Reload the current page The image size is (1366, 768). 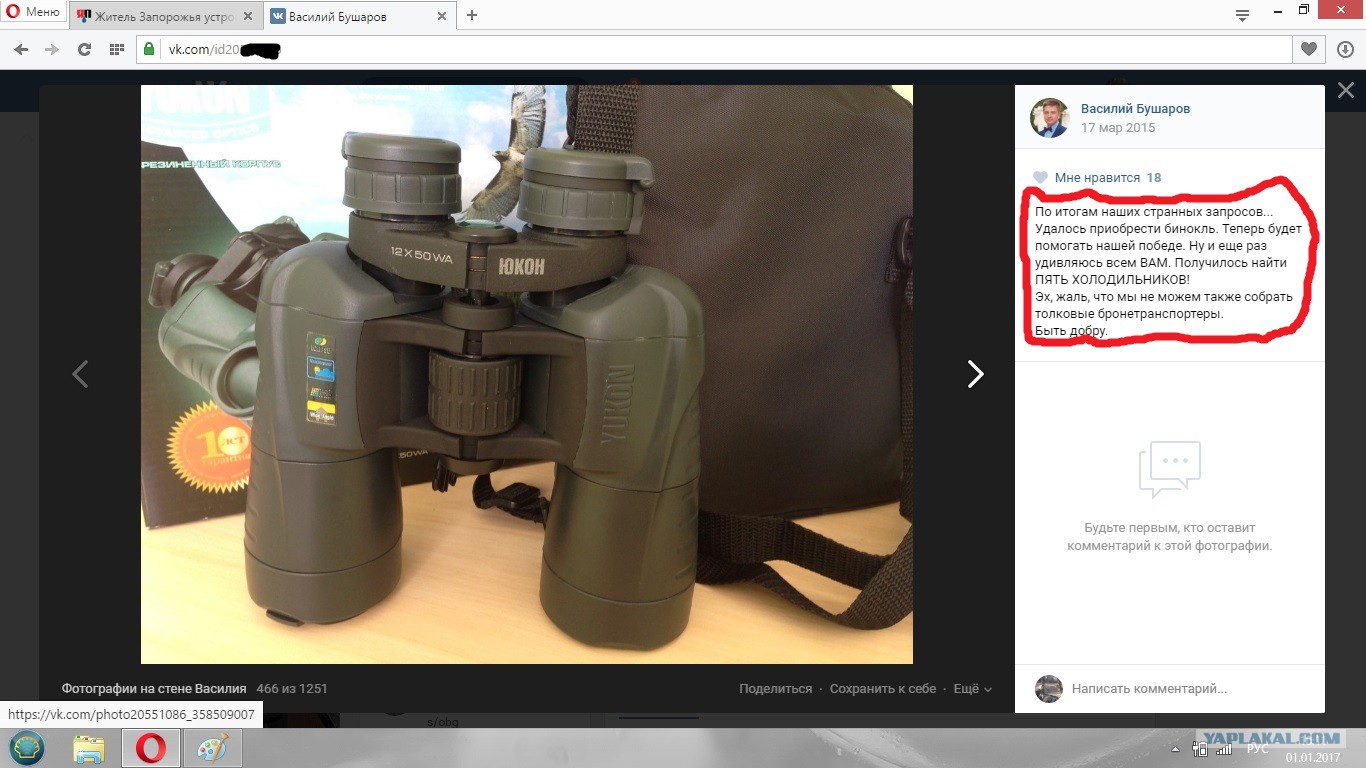click(x=84, y=49)
